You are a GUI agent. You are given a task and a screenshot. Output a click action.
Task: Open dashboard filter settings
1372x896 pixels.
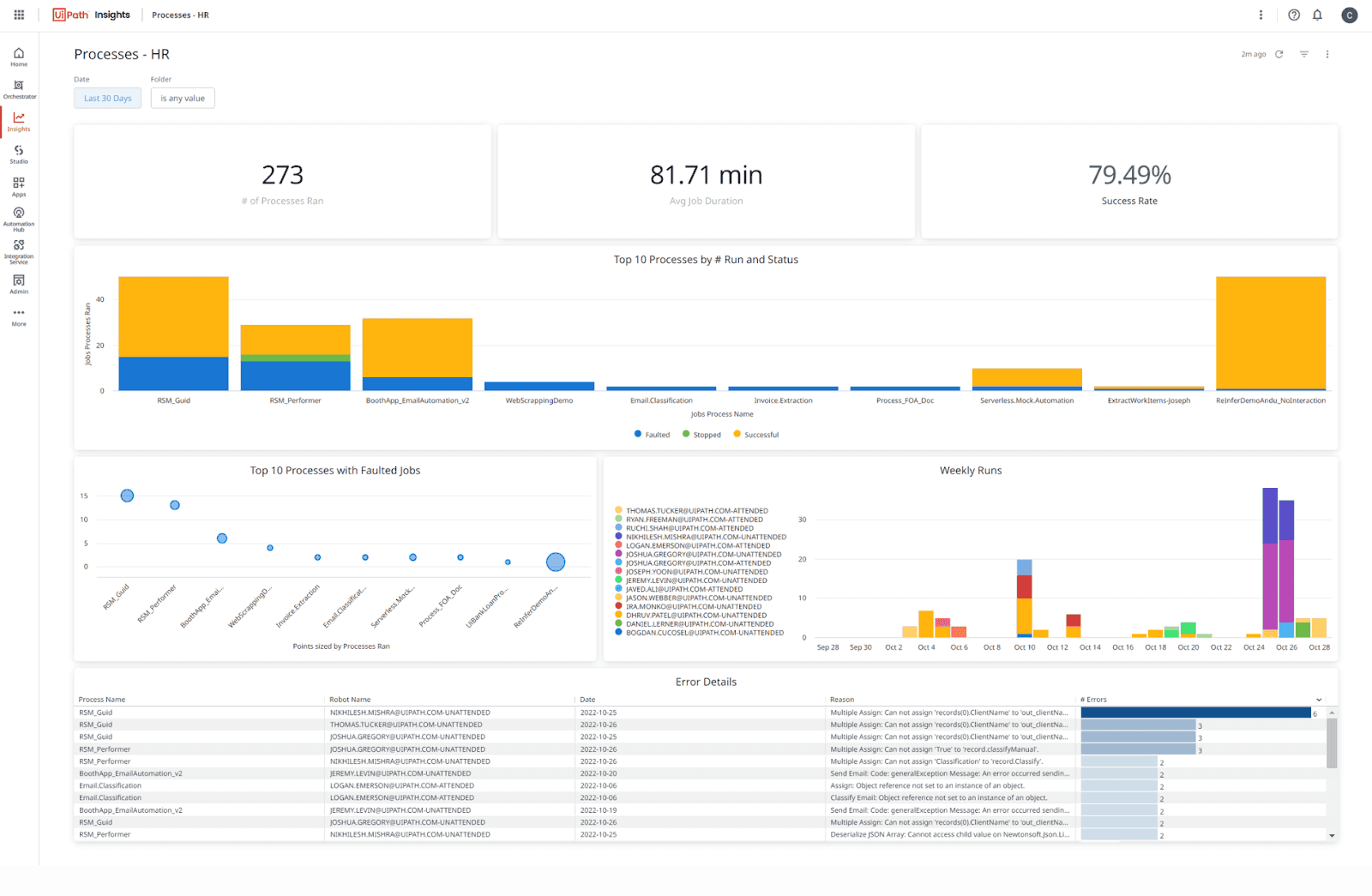[x=1303, y=53]
